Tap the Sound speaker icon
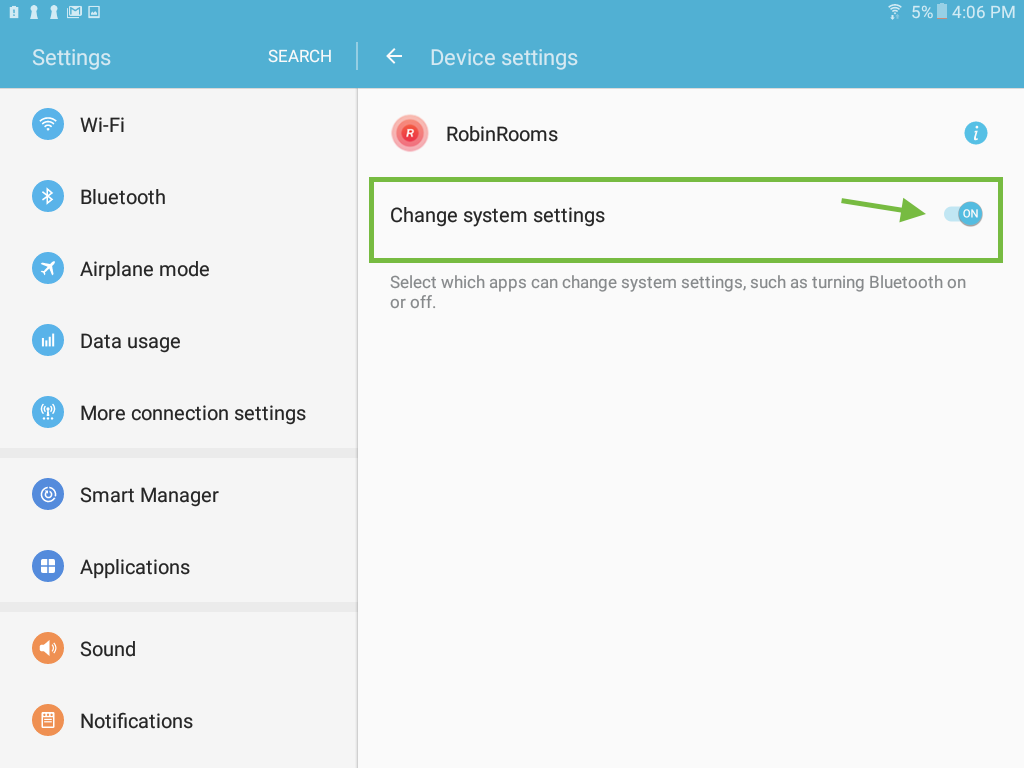The image size is (1024, 768). [x=48, y=648]
